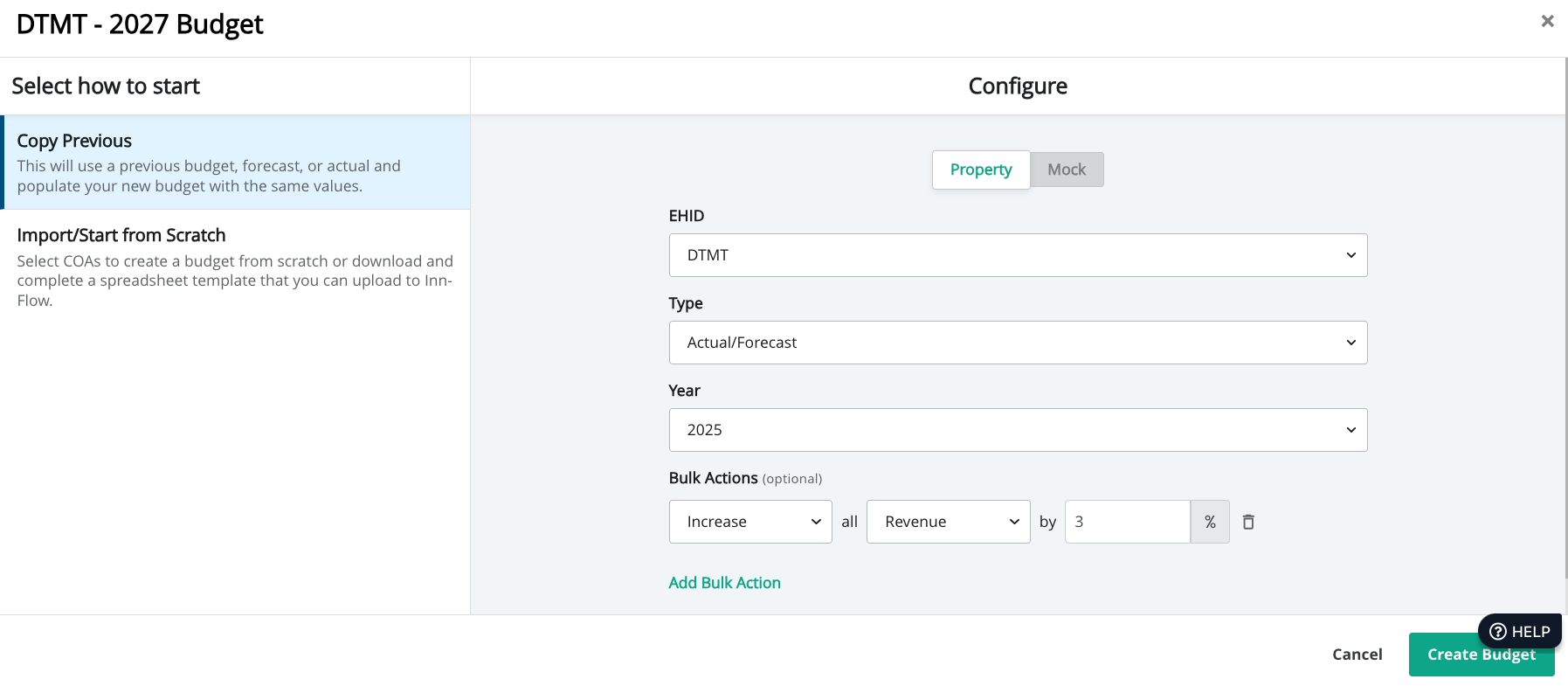Click the percent unit button
This screenshot has width=1568, height=686.
pos(1210,522)
